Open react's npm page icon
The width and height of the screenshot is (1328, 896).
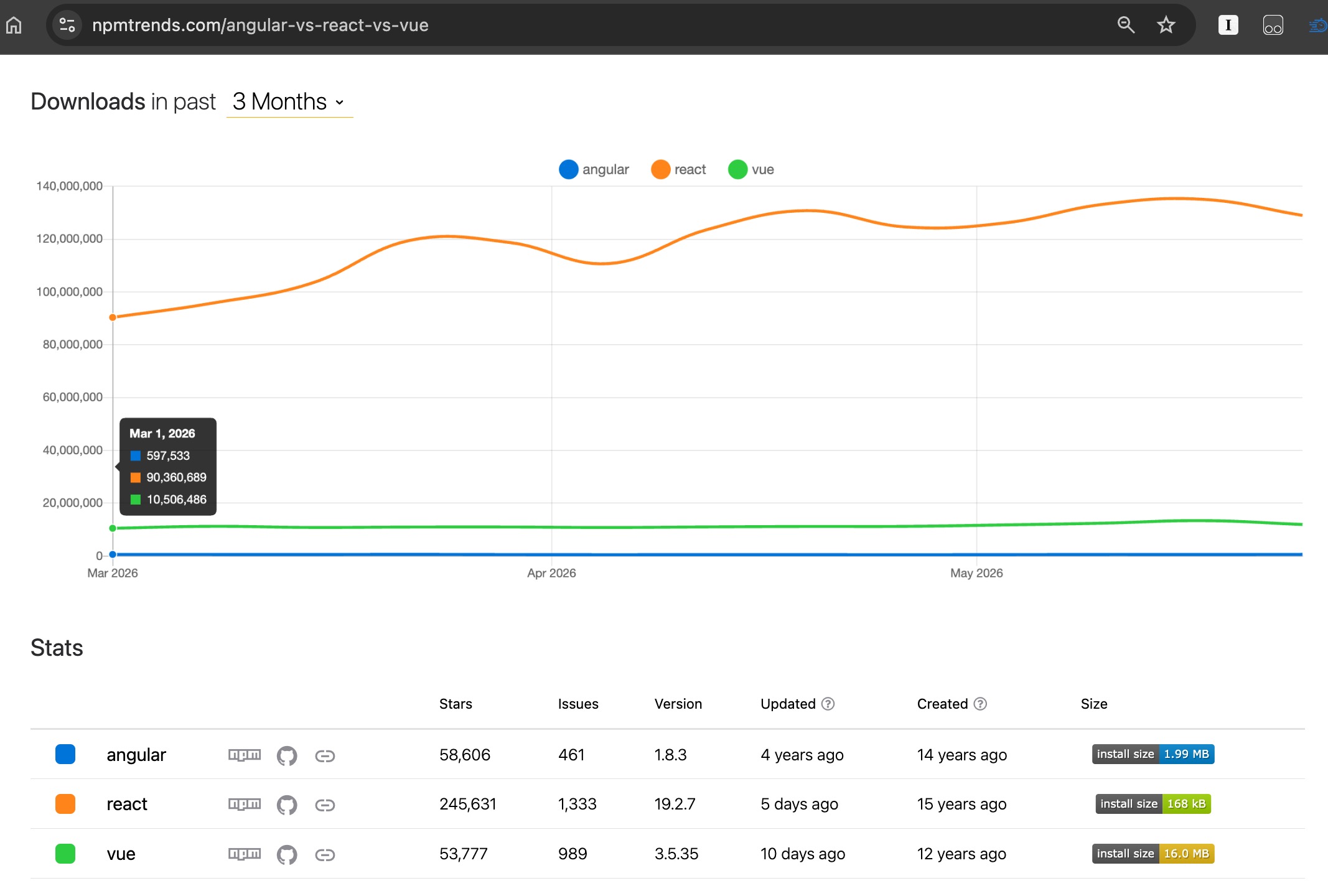tap(245, 804)
